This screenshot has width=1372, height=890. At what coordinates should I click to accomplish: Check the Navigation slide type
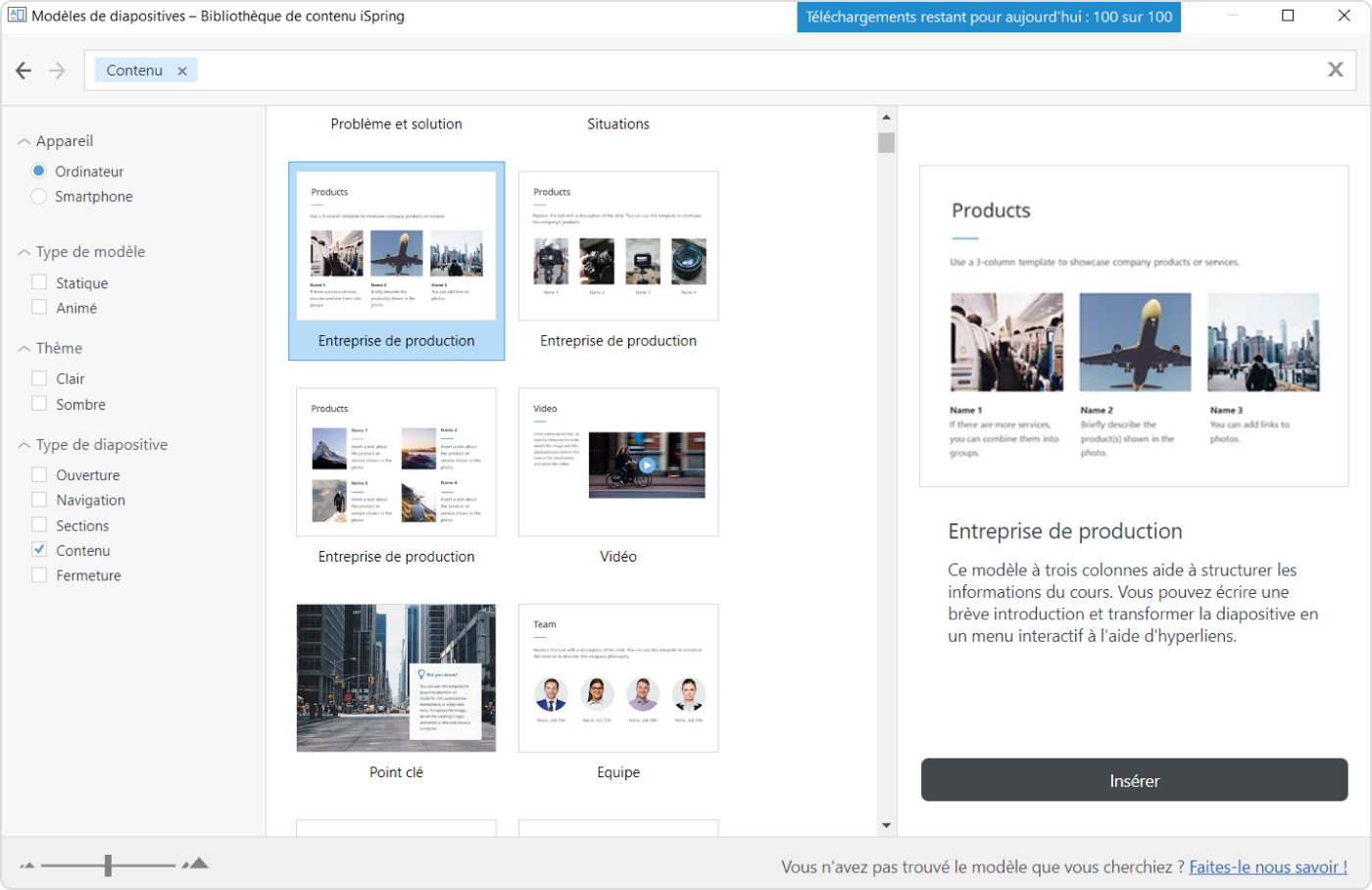39,500
